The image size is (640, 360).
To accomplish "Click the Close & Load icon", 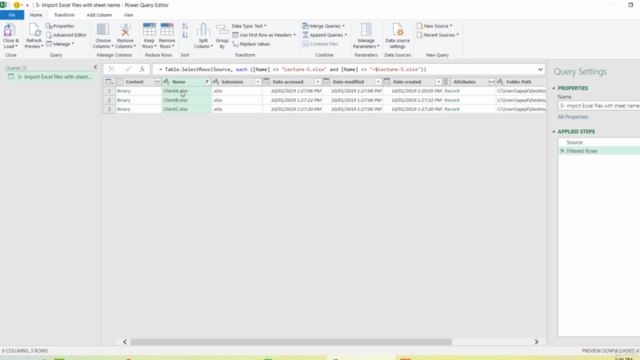I will (9, 30).
